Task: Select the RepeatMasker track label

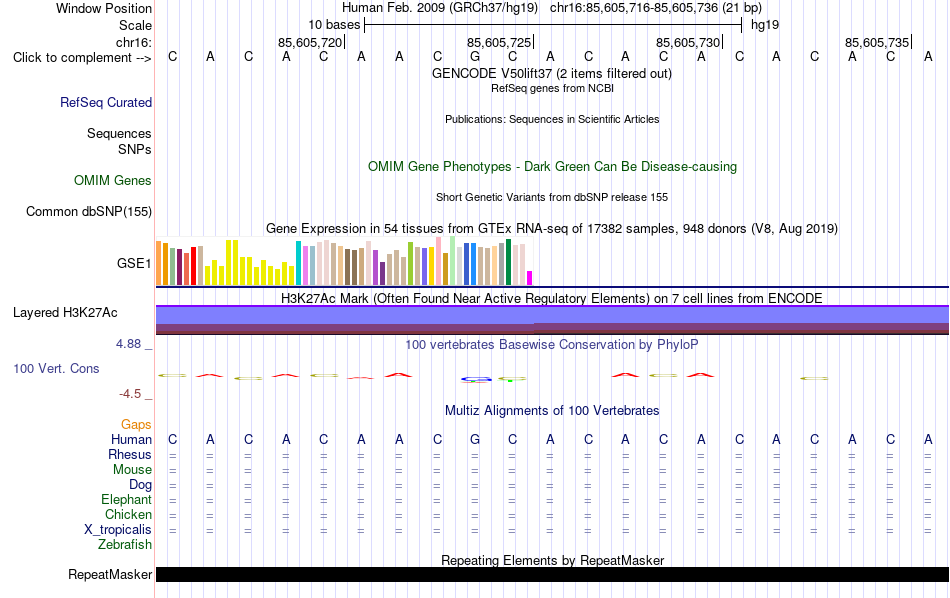Action: [110, 574]
